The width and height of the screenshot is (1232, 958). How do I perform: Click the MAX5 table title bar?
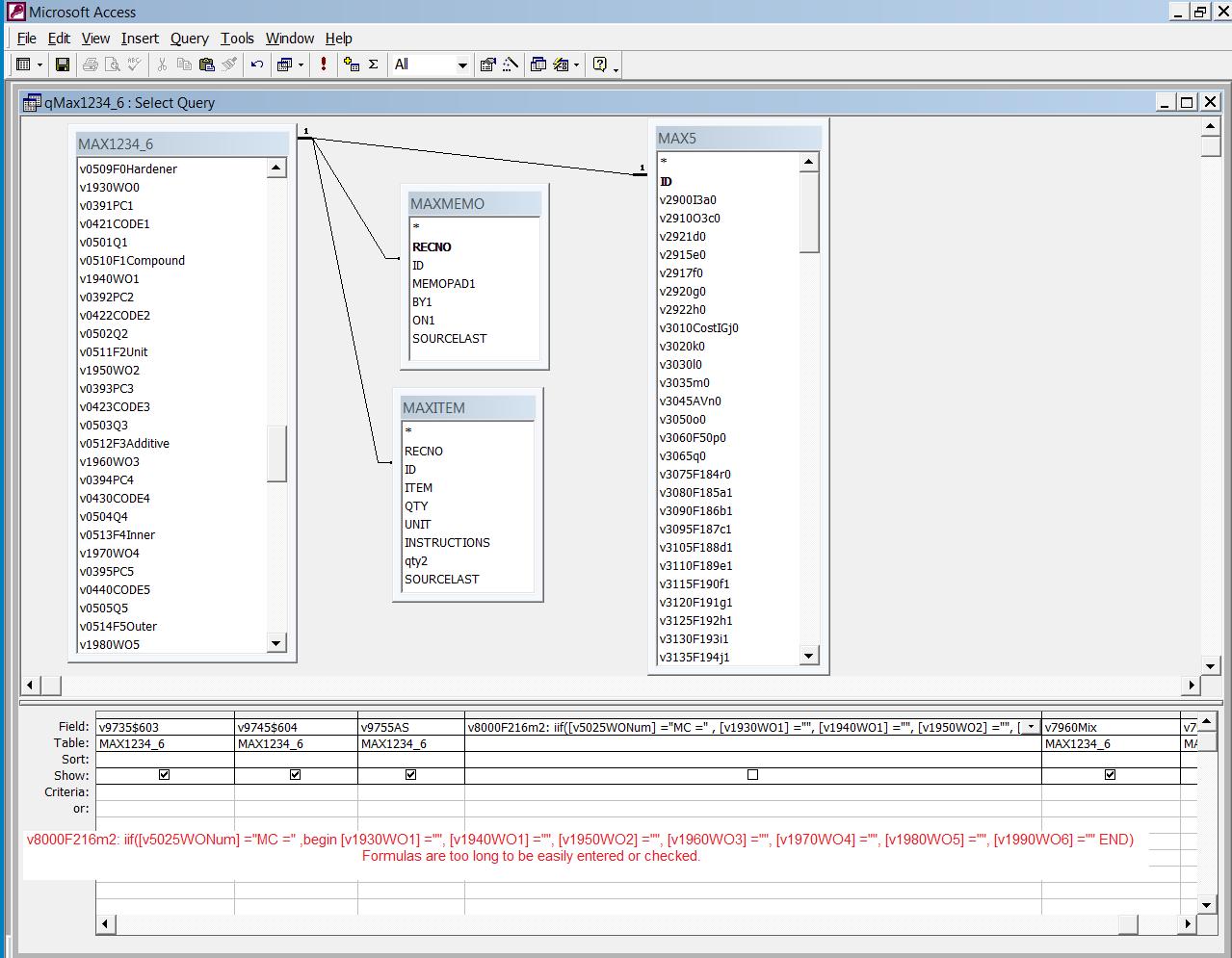coord(738,138)
